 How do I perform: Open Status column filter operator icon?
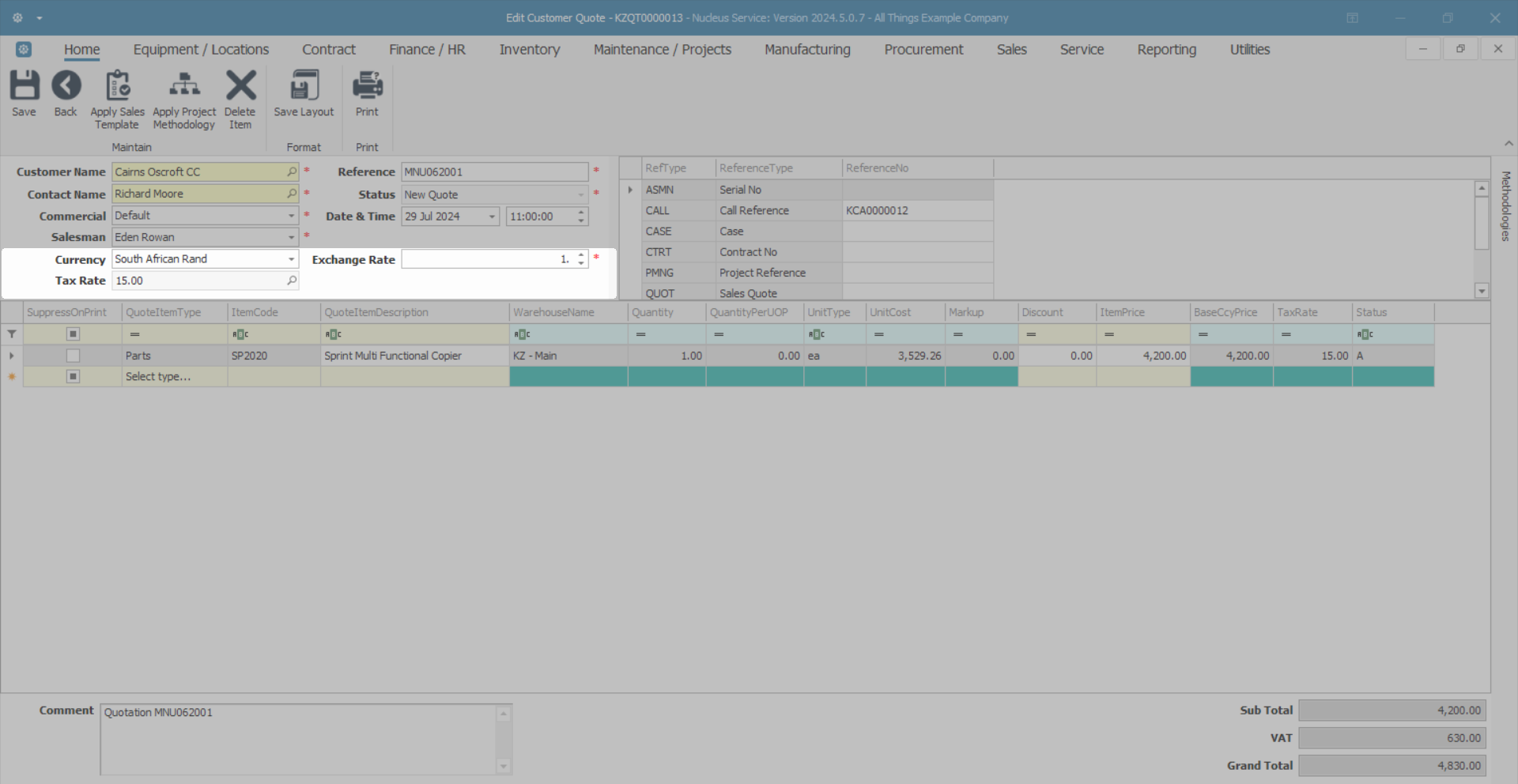[1365, 334]
